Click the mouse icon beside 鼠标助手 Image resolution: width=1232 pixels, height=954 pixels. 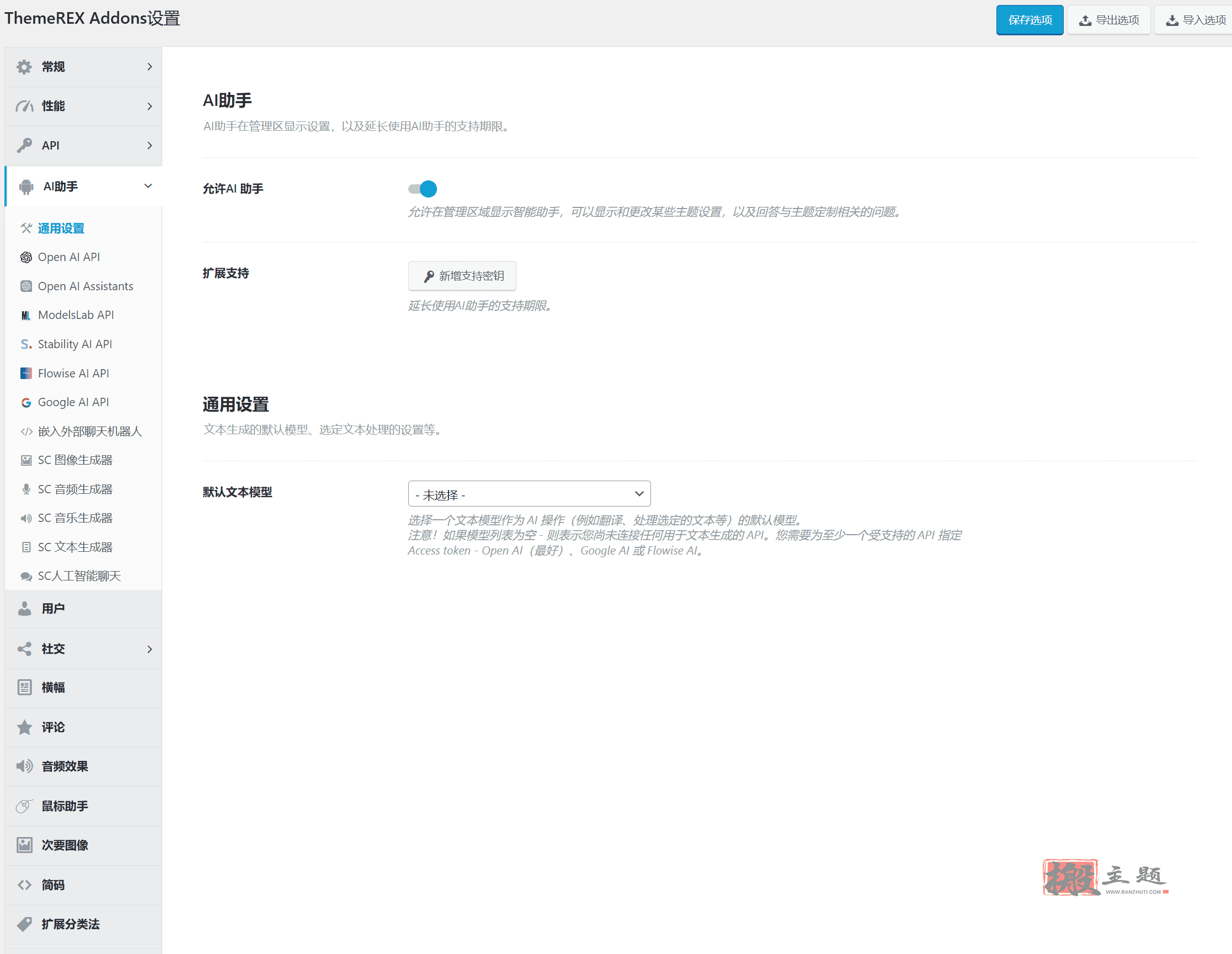click(x=24, y=806)
